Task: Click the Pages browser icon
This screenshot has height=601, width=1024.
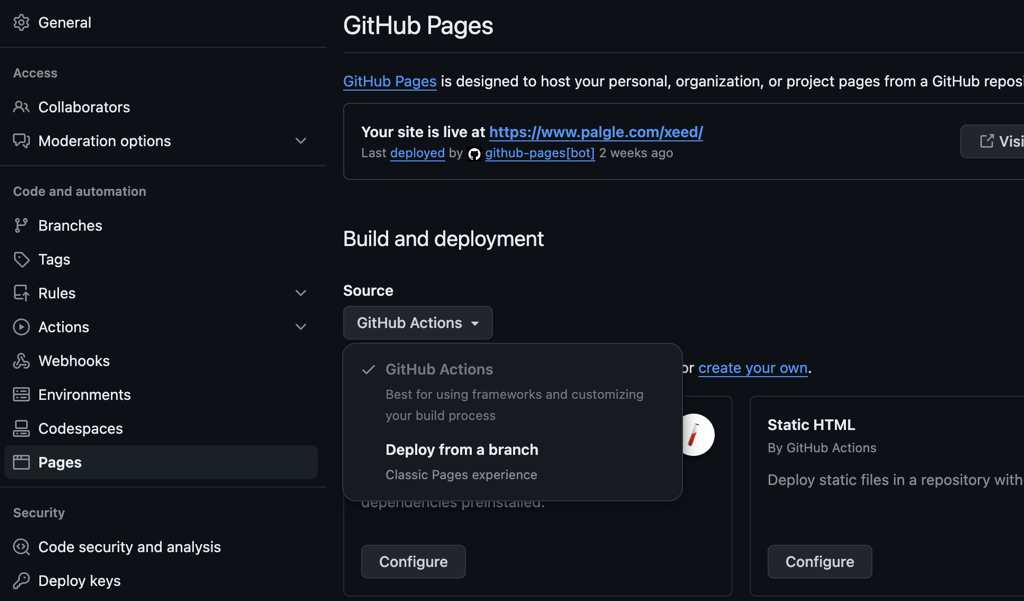Action: [x=22, y=463]
